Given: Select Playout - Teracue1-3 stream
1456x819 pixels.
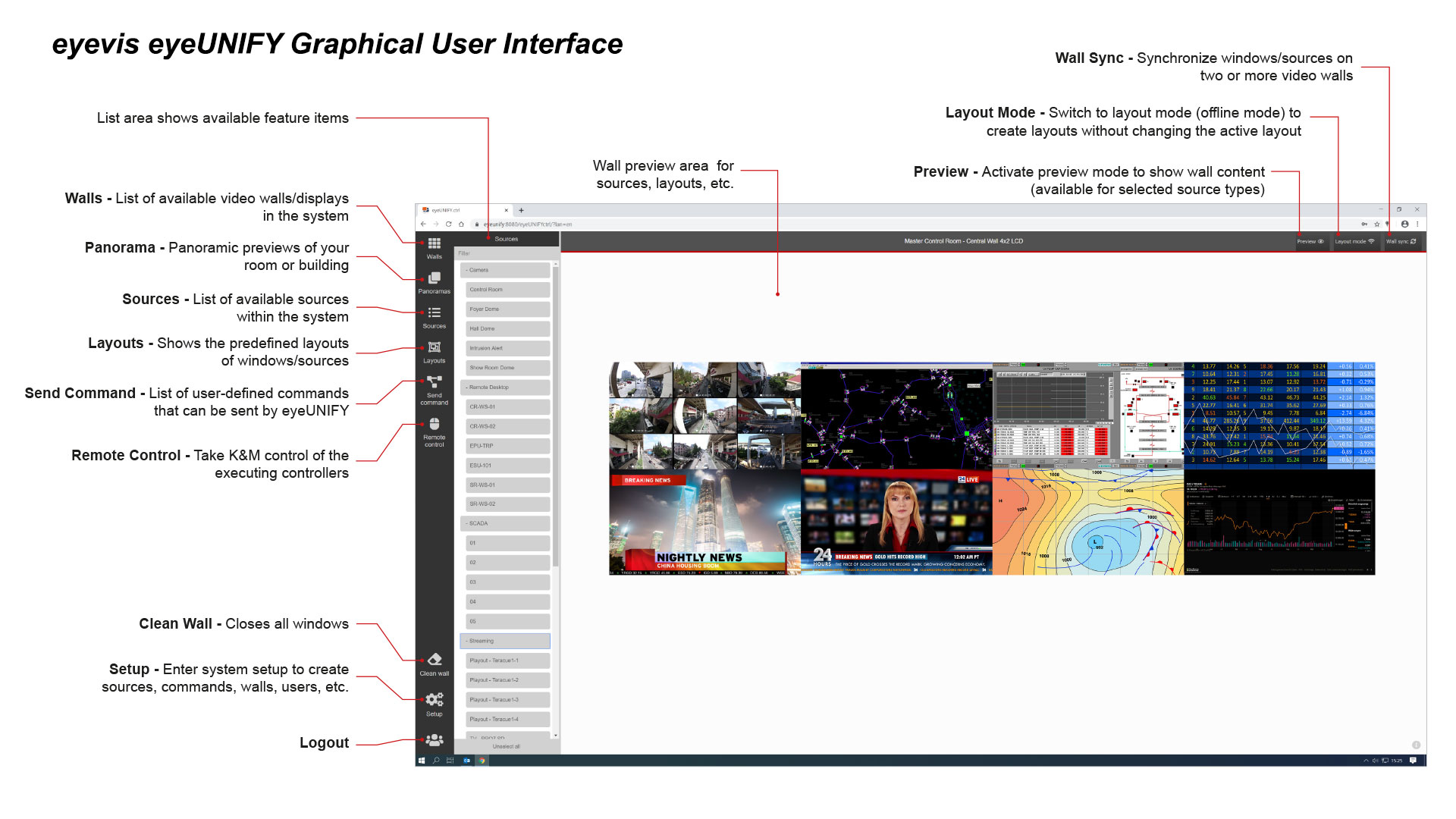Looking at the screenshot, I should 507,700.
